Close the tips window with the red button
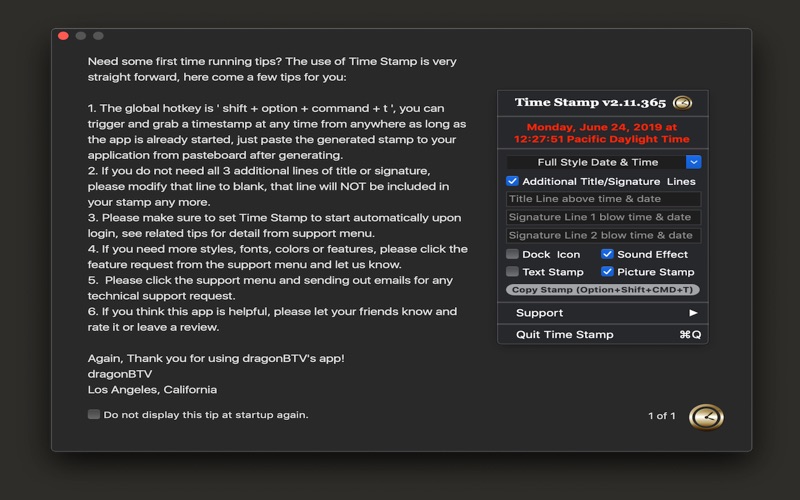800x500 pixels. click(63, 36)
